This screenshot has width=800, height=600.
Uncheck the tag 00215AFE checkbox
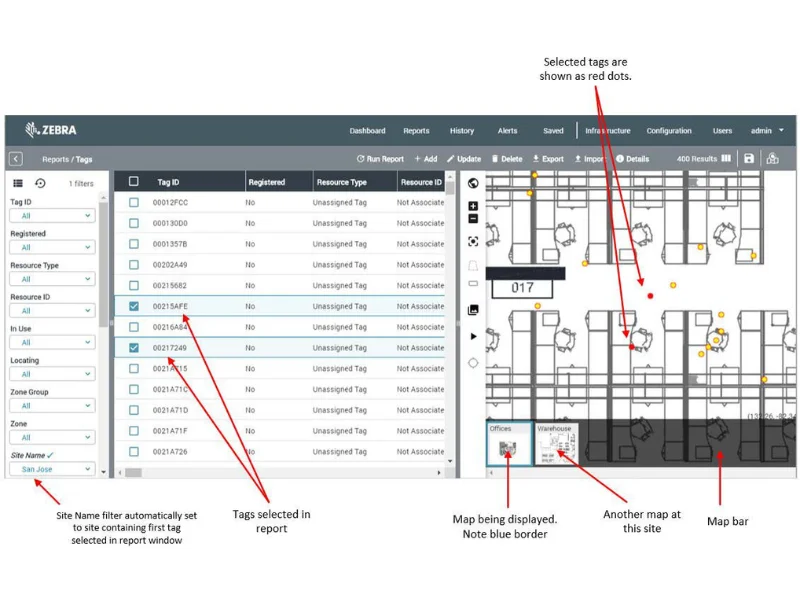(x=133, y=306)
